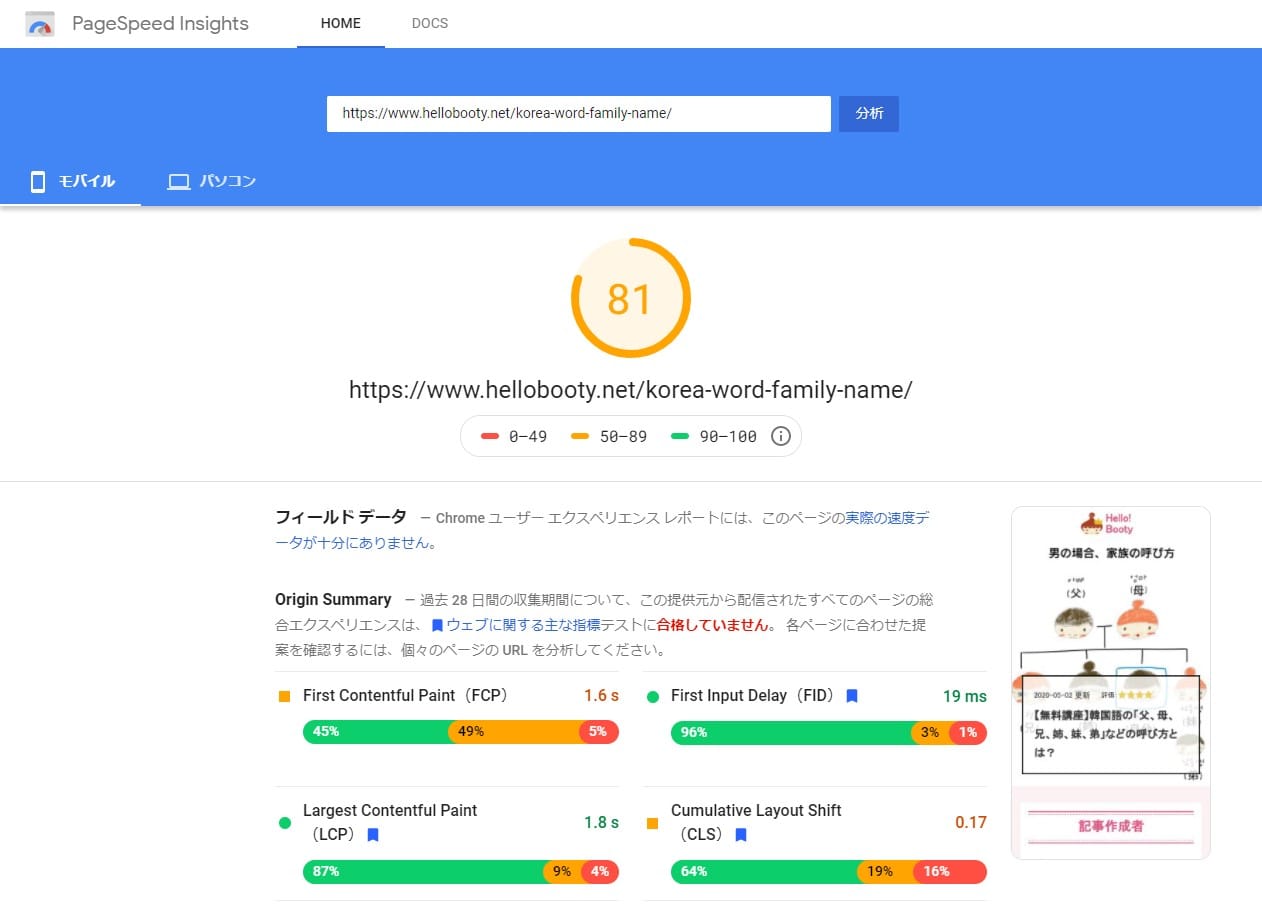This screenshot has height=920, width=1262.
Task: Click the PageSpeed Insights logo icon
Action: (40, 24)
